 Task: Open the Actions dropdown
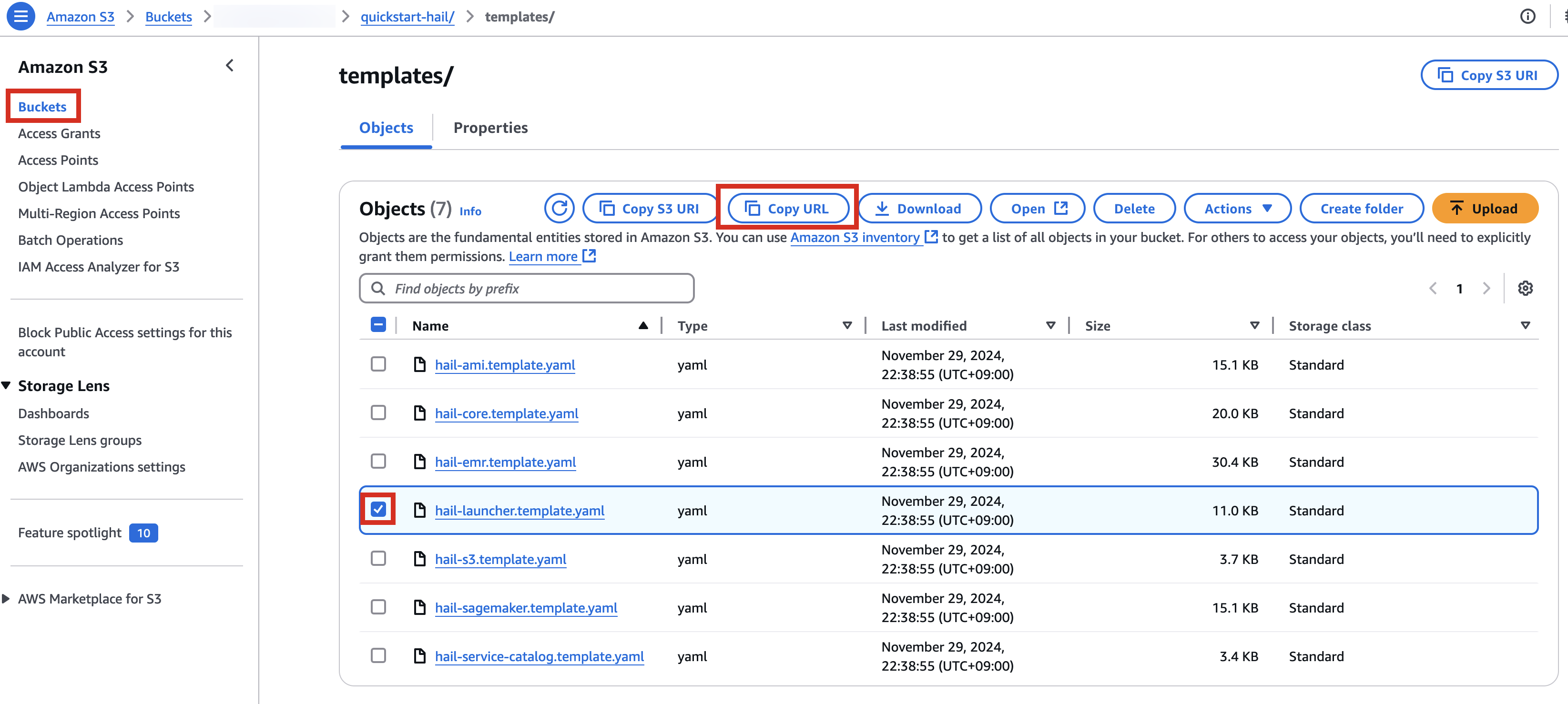1237,209
